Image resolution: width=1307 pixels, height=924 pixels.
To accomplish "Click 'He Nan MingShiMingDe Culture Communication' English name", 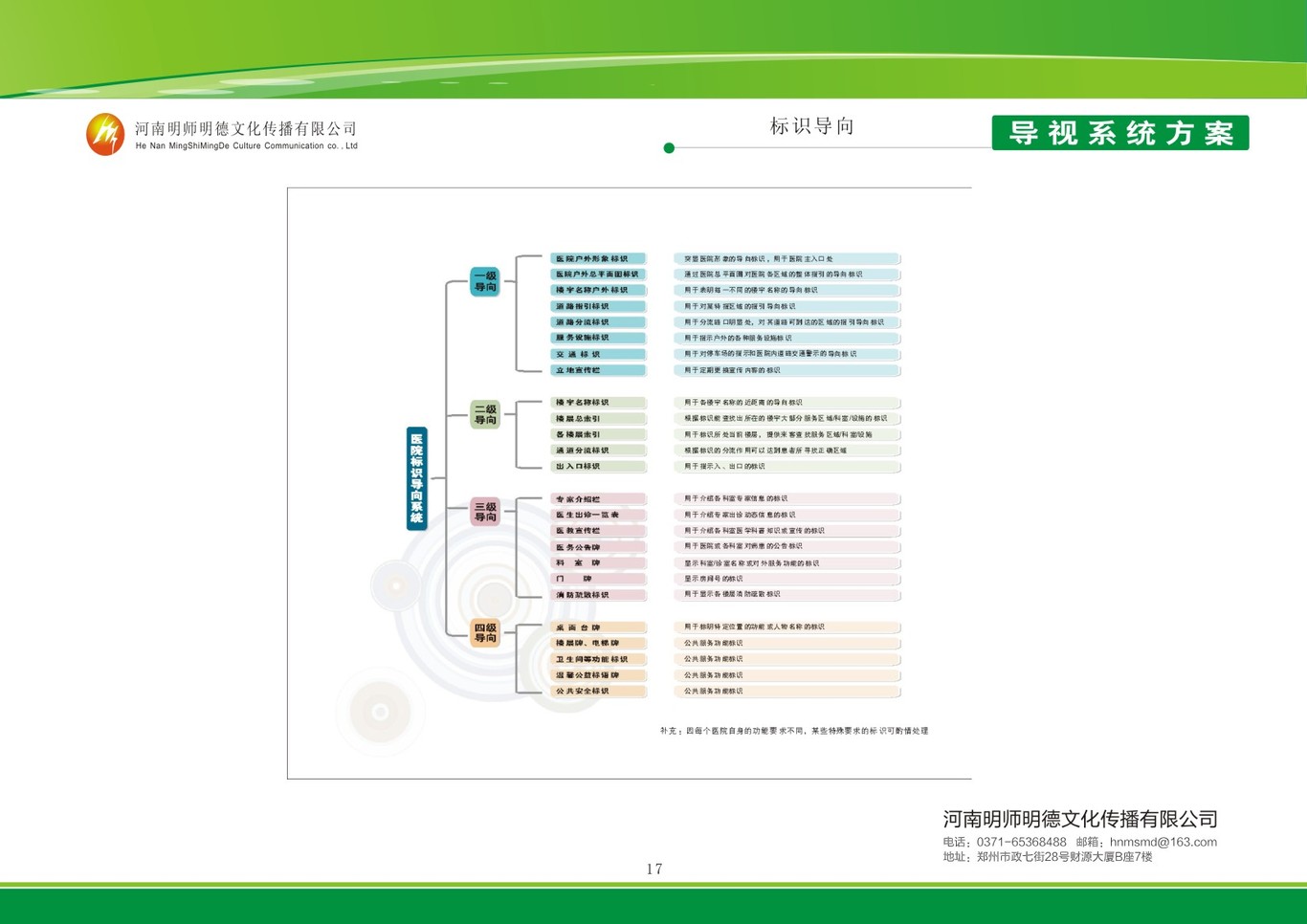I will [x=247, y=146].
